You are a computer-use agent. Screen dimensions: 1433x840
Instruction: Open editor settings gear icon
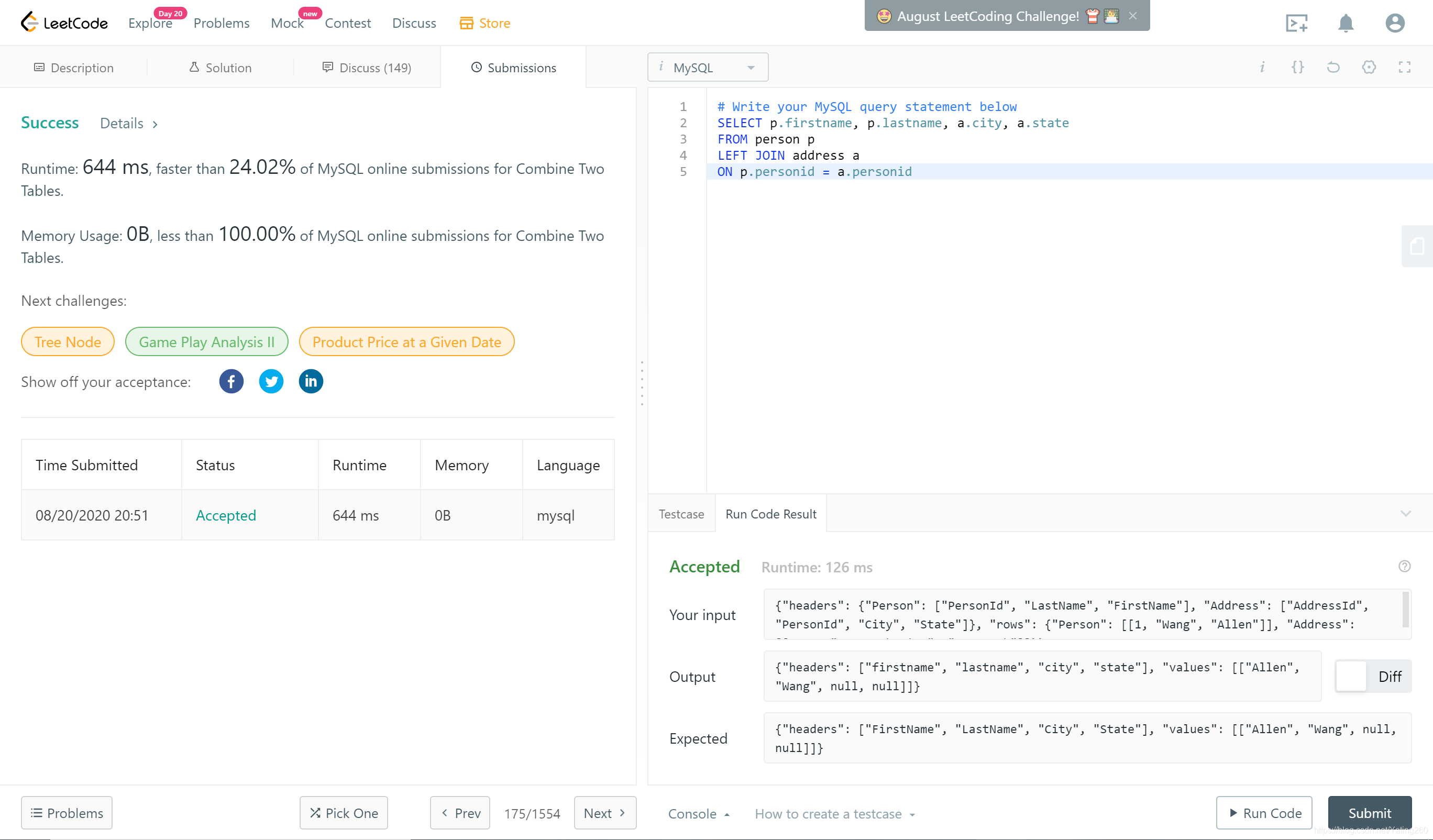[1369, 67]
